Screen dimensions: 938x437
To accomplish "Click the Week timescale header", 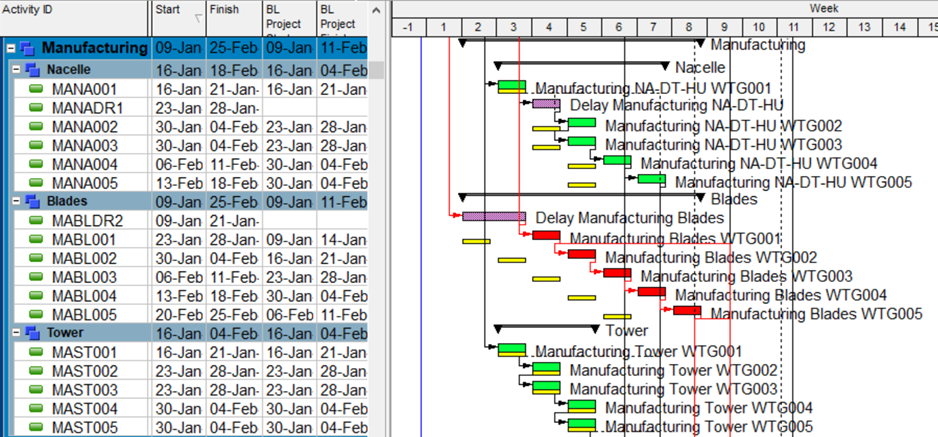I will [823, 8].
